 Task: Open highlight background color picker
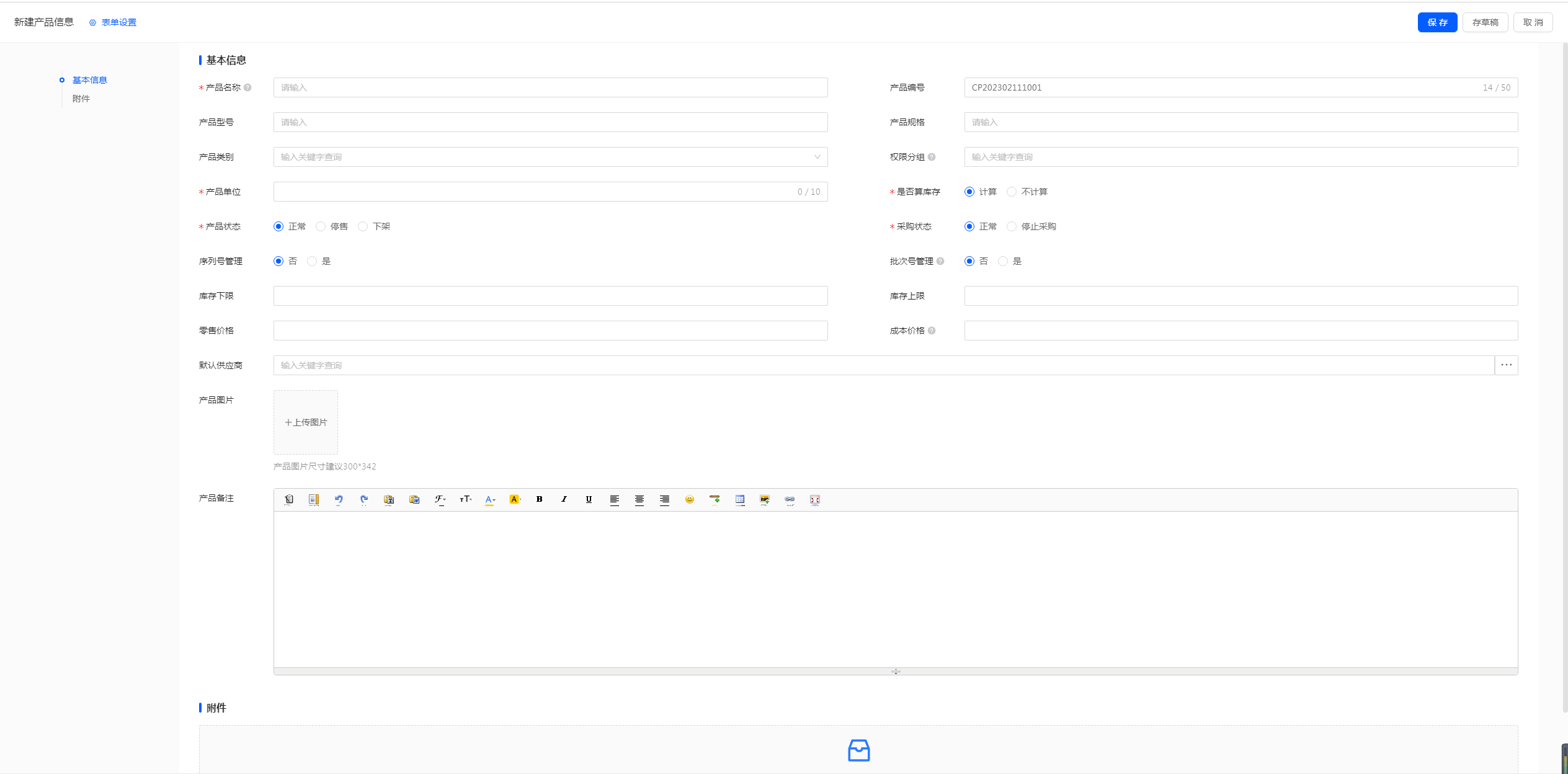click(x=515, y=499)
